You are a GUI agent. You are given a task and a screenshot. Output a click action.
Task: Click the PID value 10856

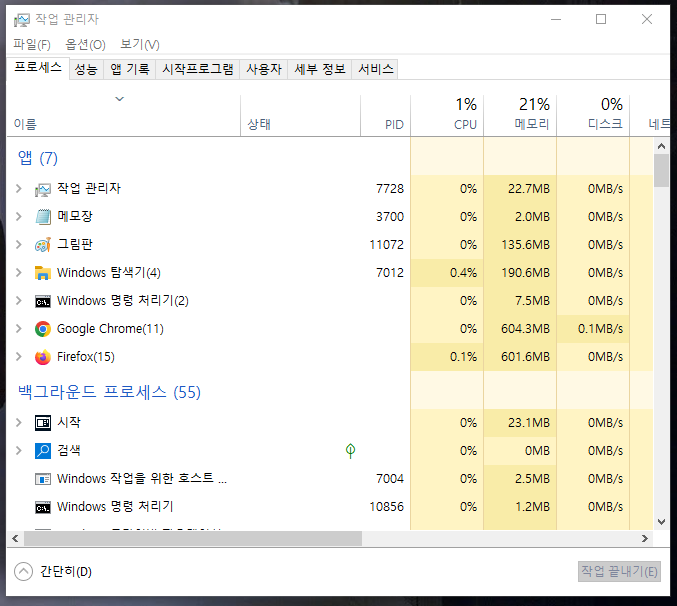point(386,507)
